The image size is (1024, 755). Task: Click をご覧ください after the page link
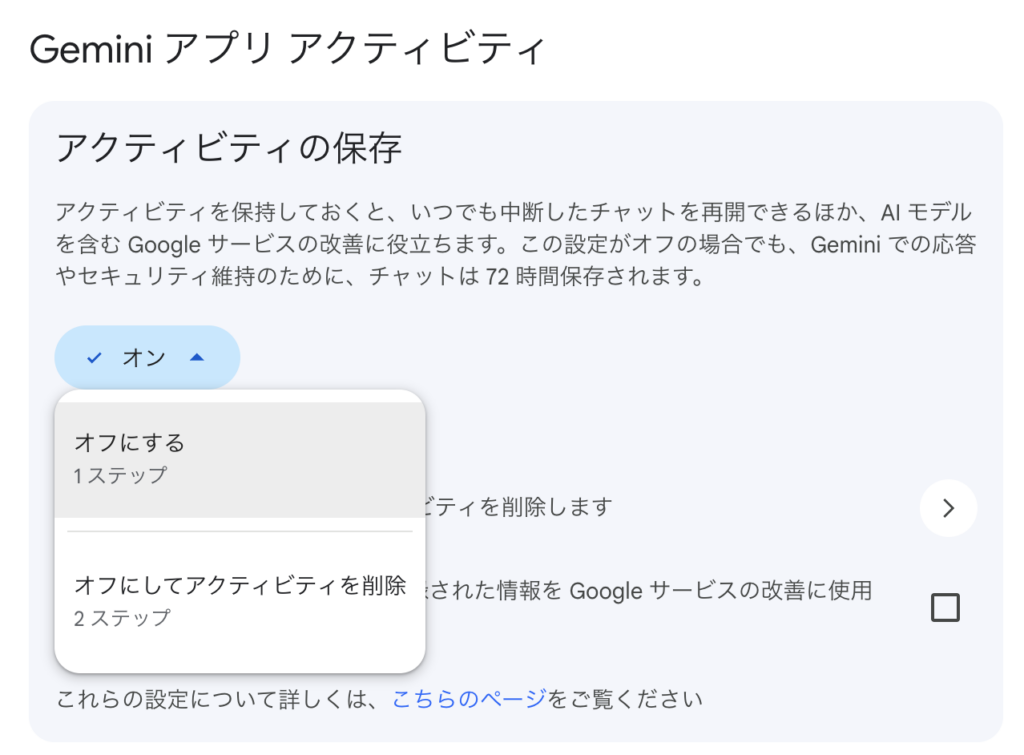pyautogui.click(x=625, y=698)
